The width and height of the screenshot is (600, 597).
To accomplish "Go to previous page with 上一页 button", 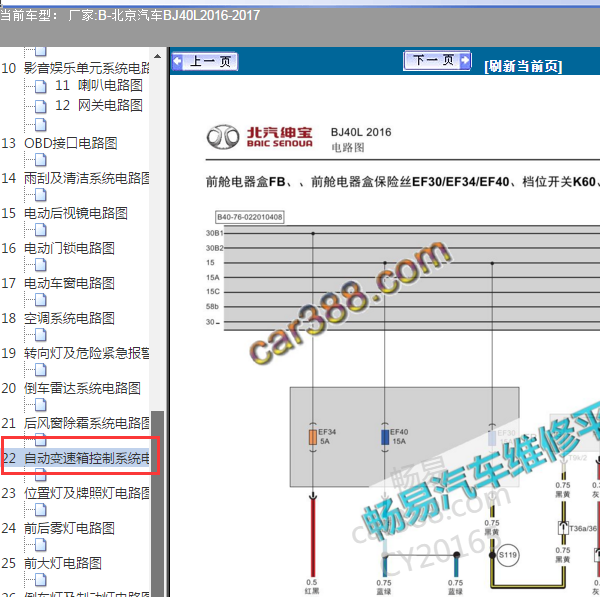I will click(x=205, y=62).
